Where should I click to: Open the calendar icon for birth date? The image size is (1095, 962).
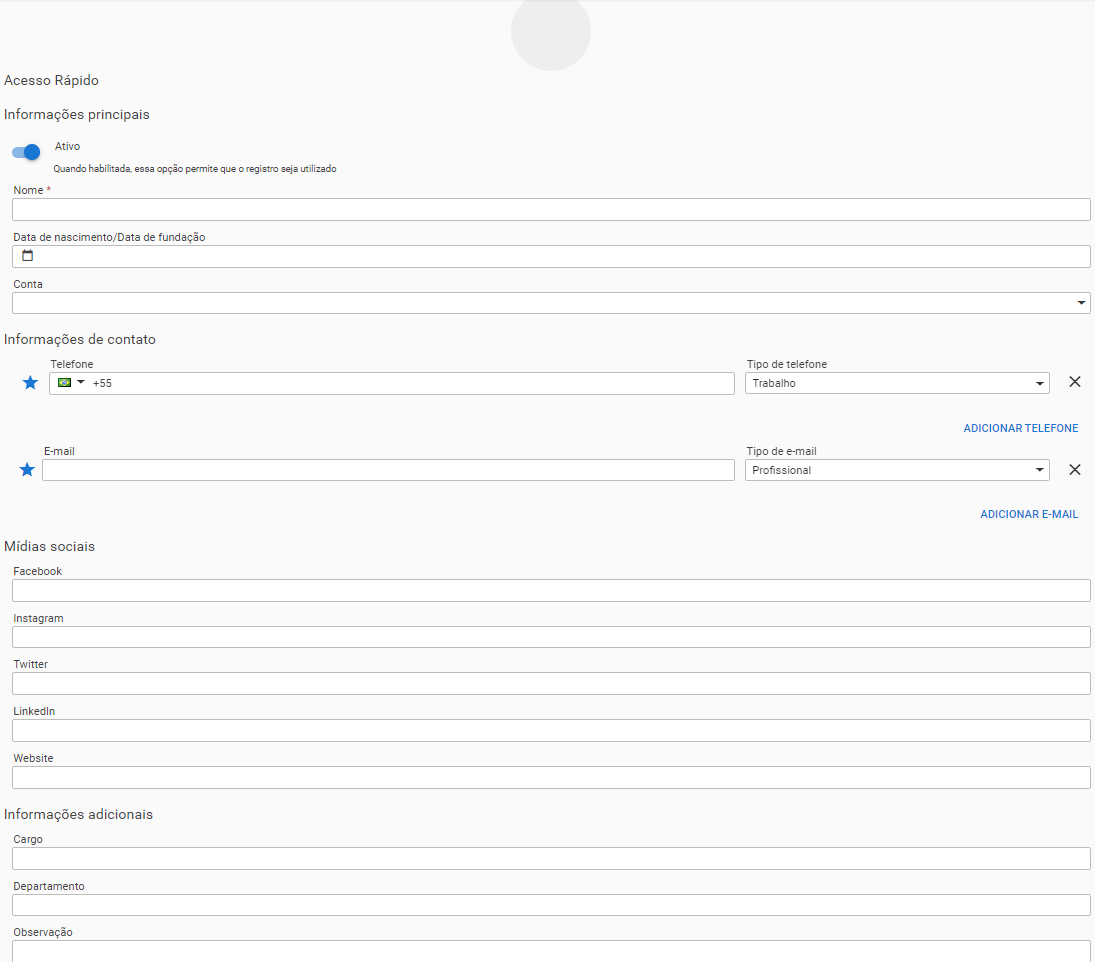point(27,256)
